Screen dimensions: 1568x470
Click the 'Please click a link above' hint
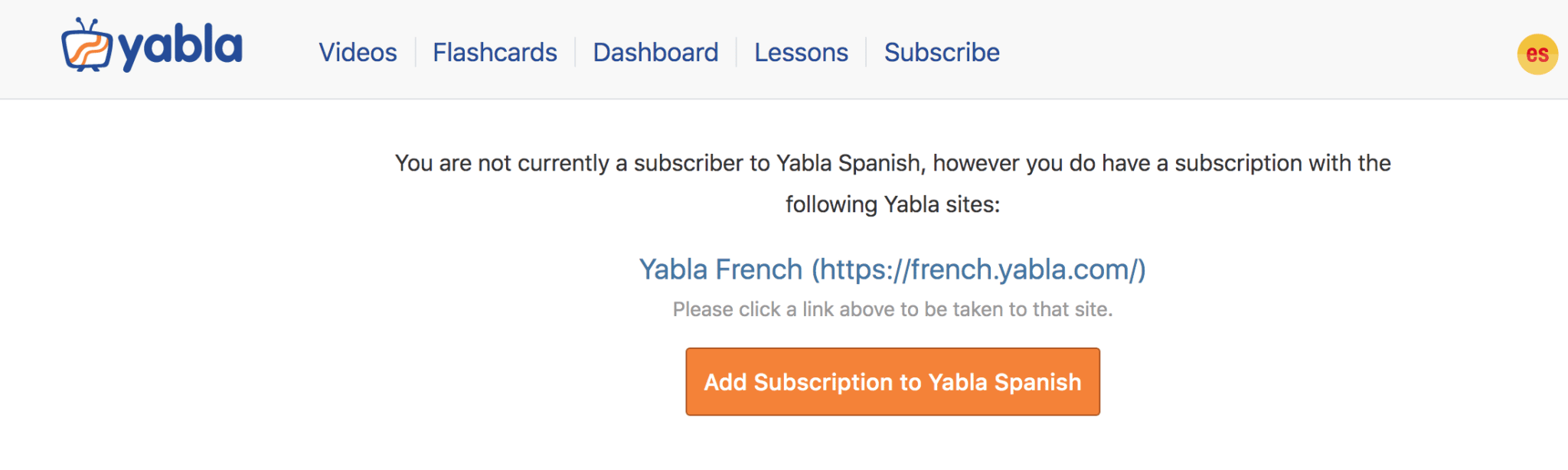coord(892,309)
